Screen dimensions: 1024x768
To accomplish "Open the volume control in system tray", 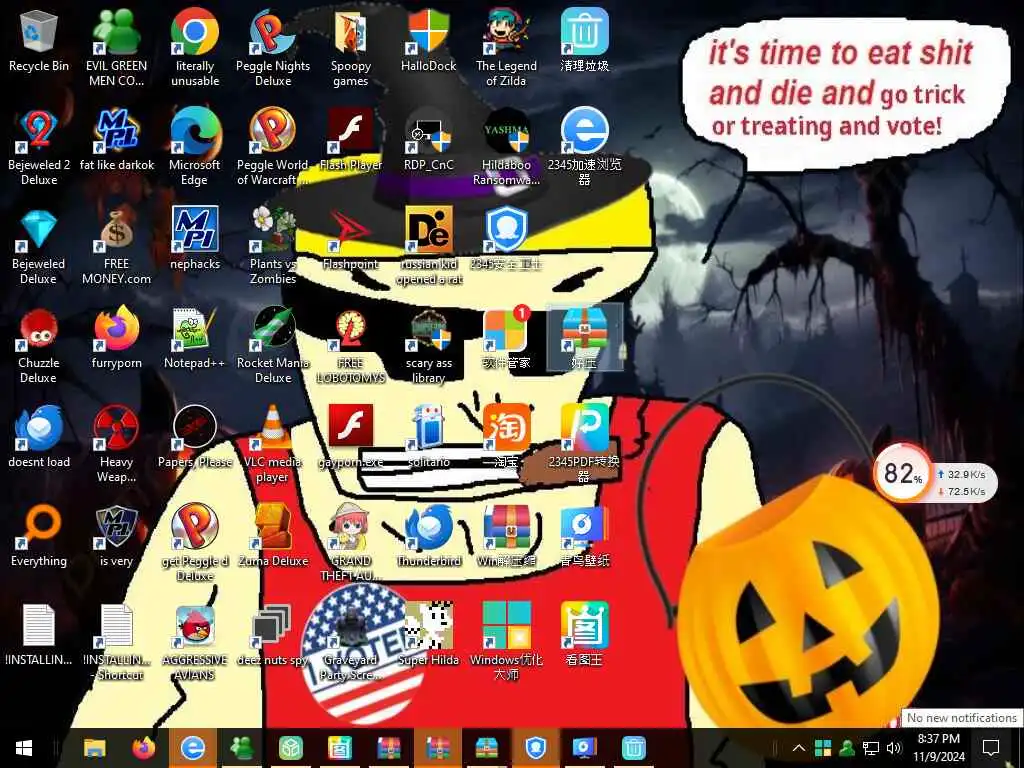I will click(x=894, y=748).
